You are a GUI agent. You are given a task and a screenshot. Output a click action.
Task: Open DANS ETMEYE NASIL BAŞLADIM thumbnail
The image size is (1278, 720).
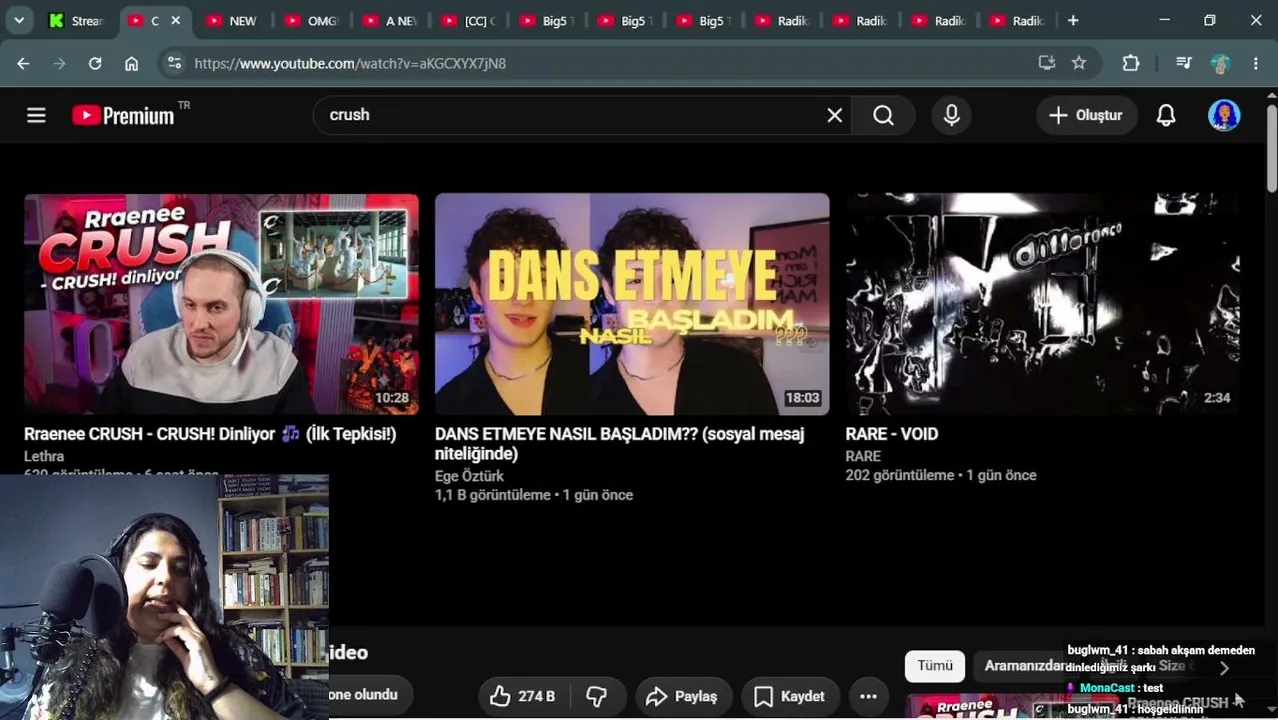click(x=632, y=304)
